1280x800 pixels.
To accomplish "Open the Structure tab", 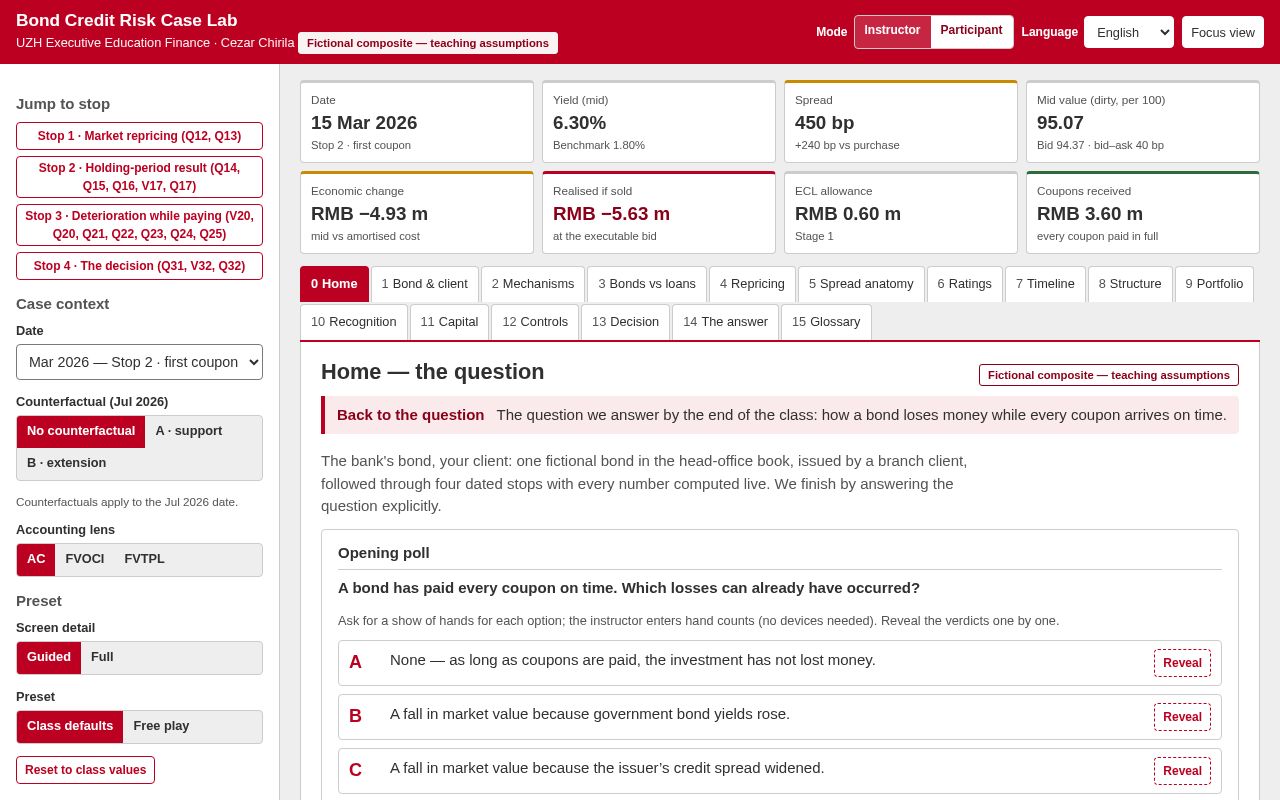I will click(x=1130, y=284).
